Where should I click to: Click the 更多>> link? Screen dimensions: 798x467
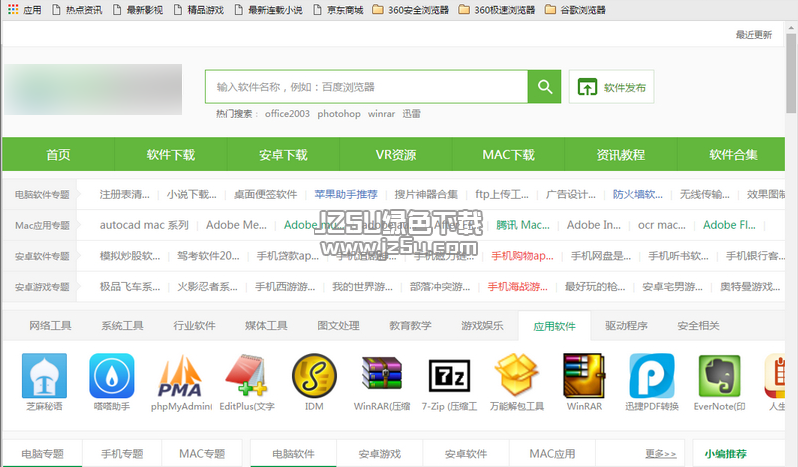661,453
